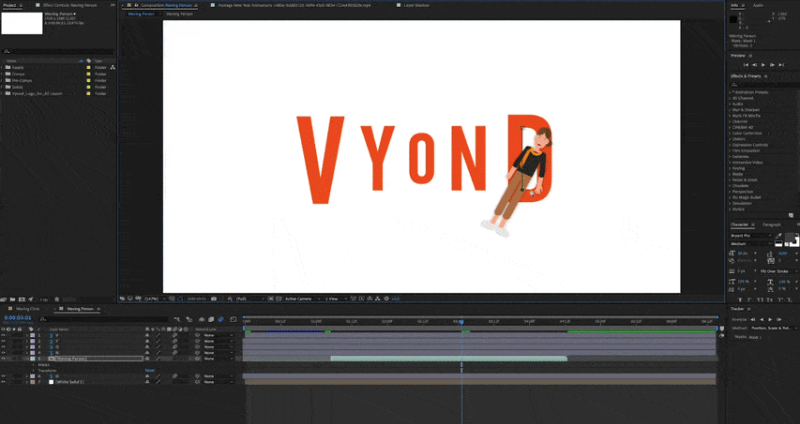Click the Project panel flowchart icon
This screenshot has height=424, width=800.
pyautogui.click(x=112, y=67)
